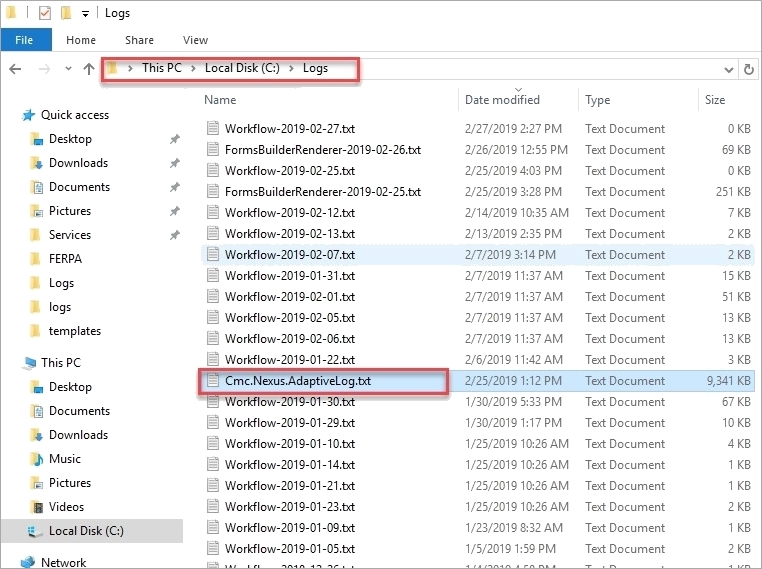Sort by the Size column header
762x569 pixels.
coord(715,100)
